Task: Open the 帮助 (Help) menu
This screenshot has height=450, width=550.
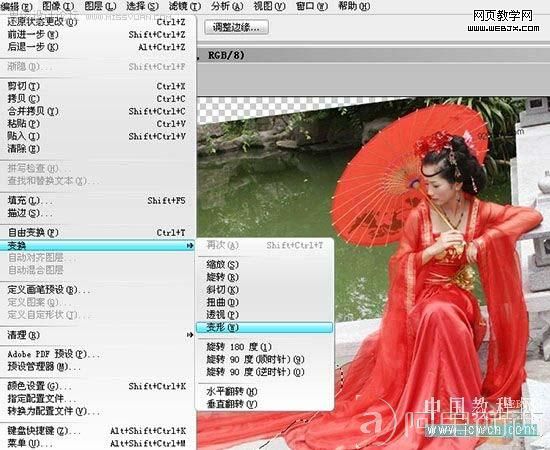Action: [x=354, y=6]
